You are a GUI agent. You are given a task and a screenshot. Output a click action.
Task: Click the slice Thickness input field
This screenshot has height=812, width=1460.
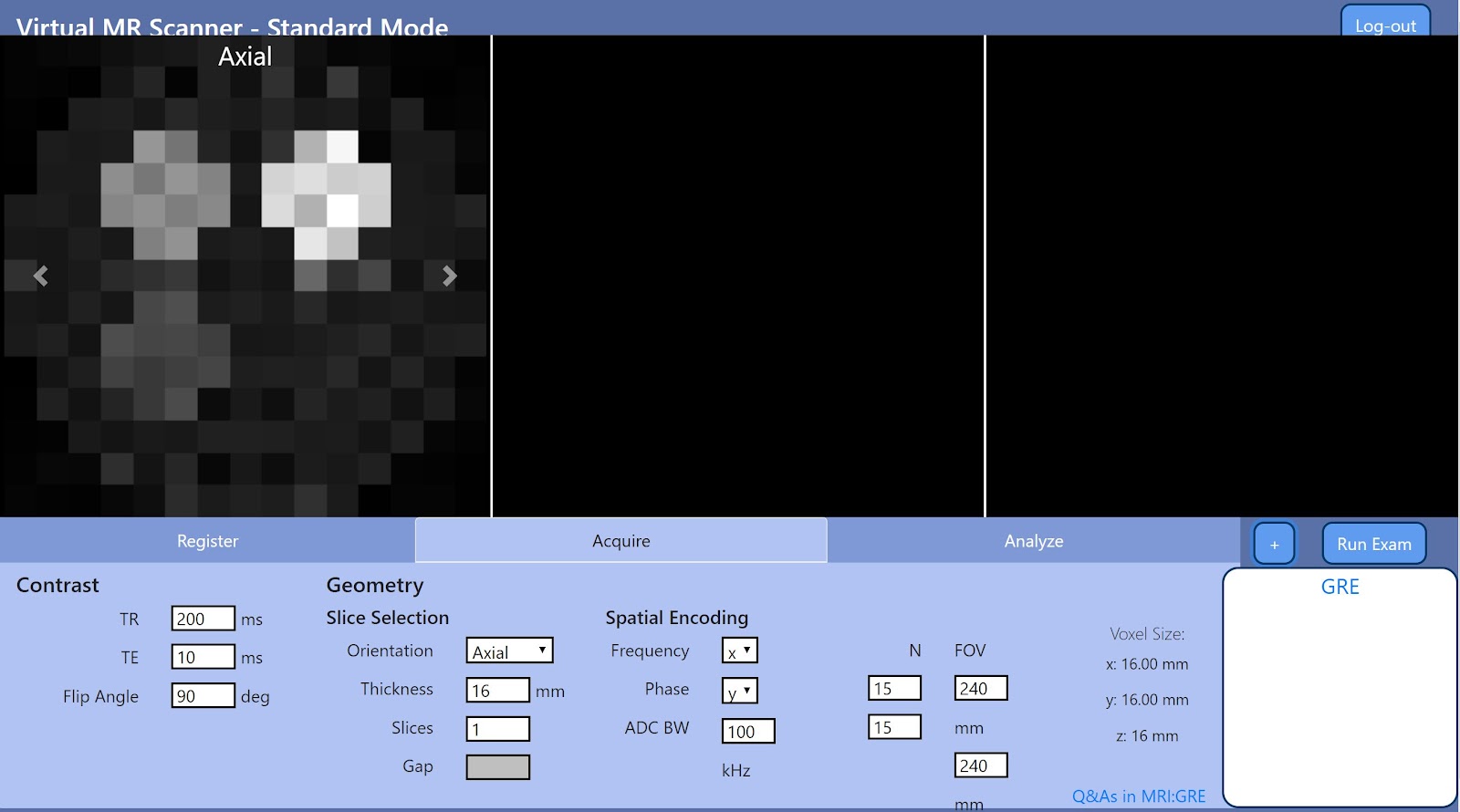click(x=498, y=690)
